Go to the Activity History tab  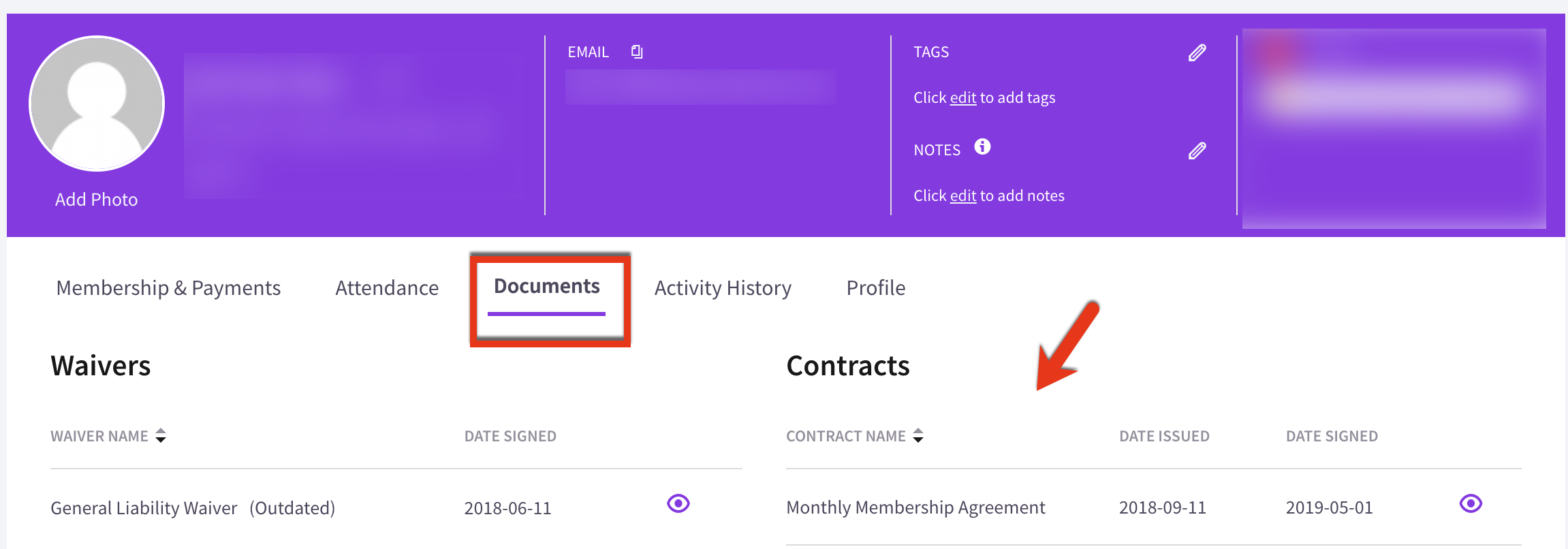(723, 288)
